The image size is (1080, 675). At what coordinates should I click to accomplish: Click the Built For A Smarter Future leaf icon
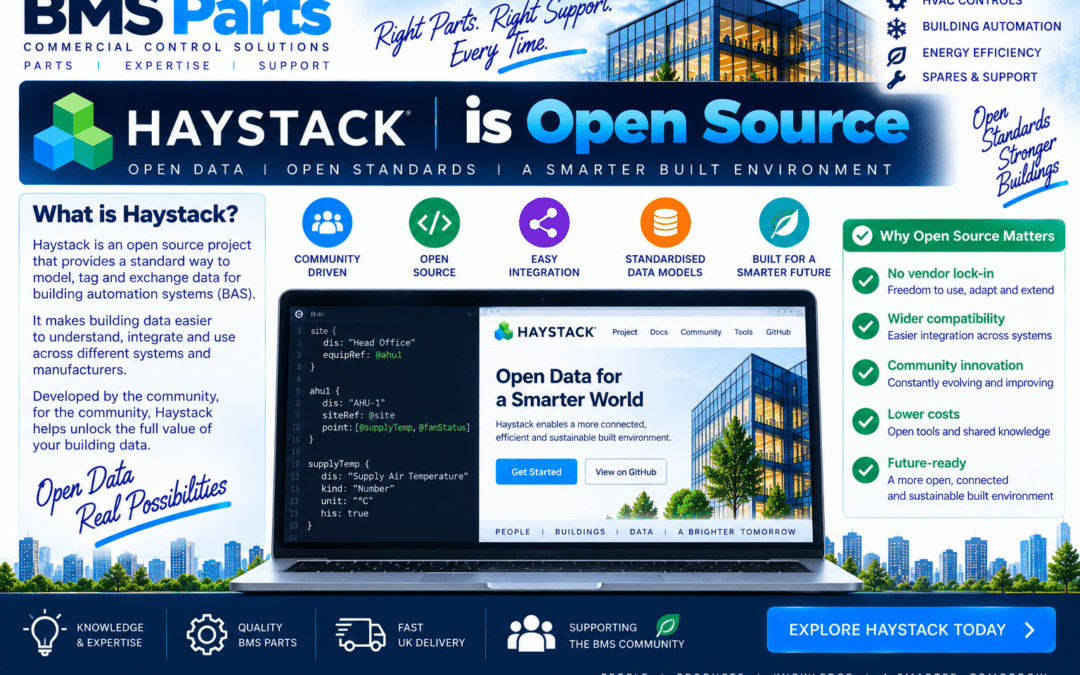[784, 222]
